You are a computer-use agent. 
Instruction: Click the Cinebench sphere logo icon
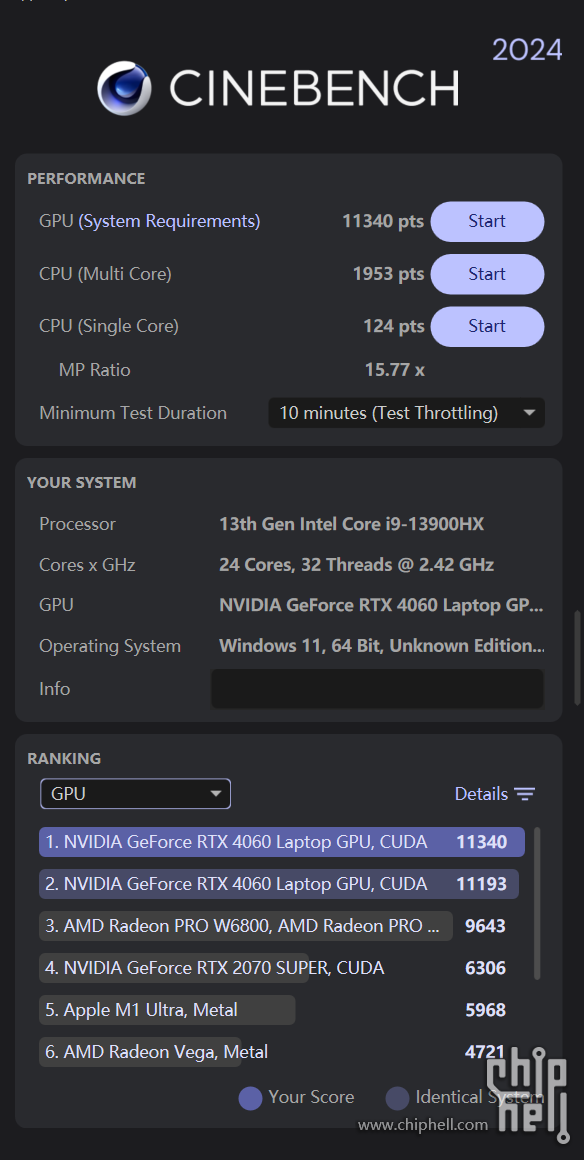coord(124,88)
